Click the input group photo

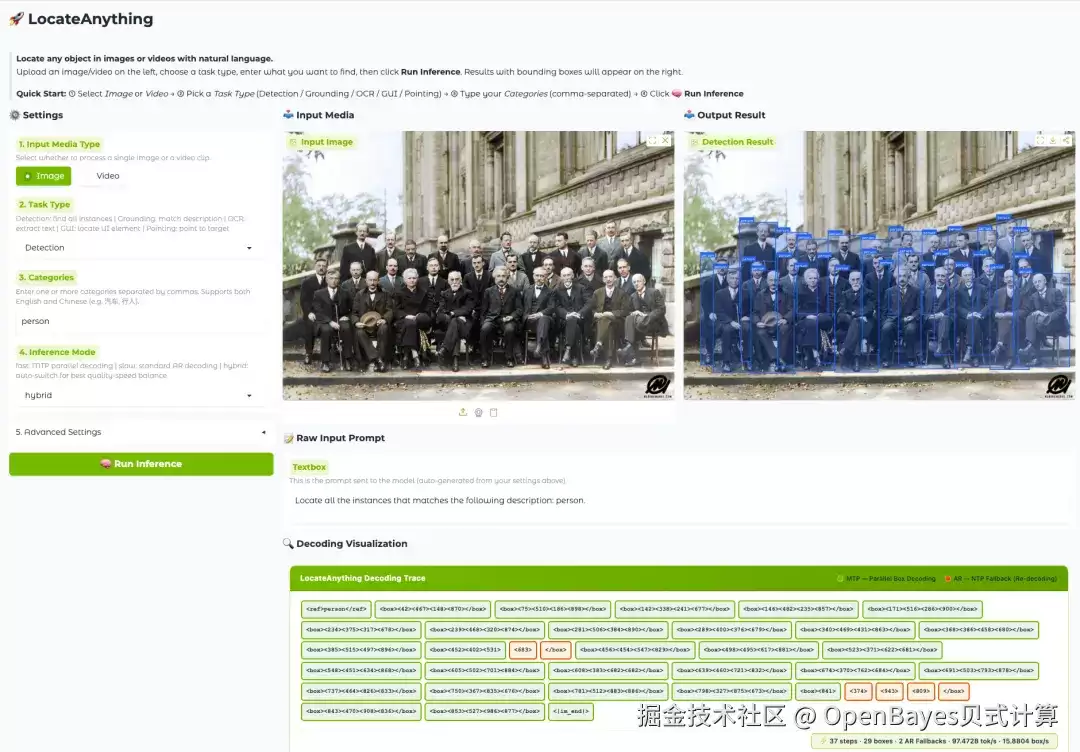478,265
